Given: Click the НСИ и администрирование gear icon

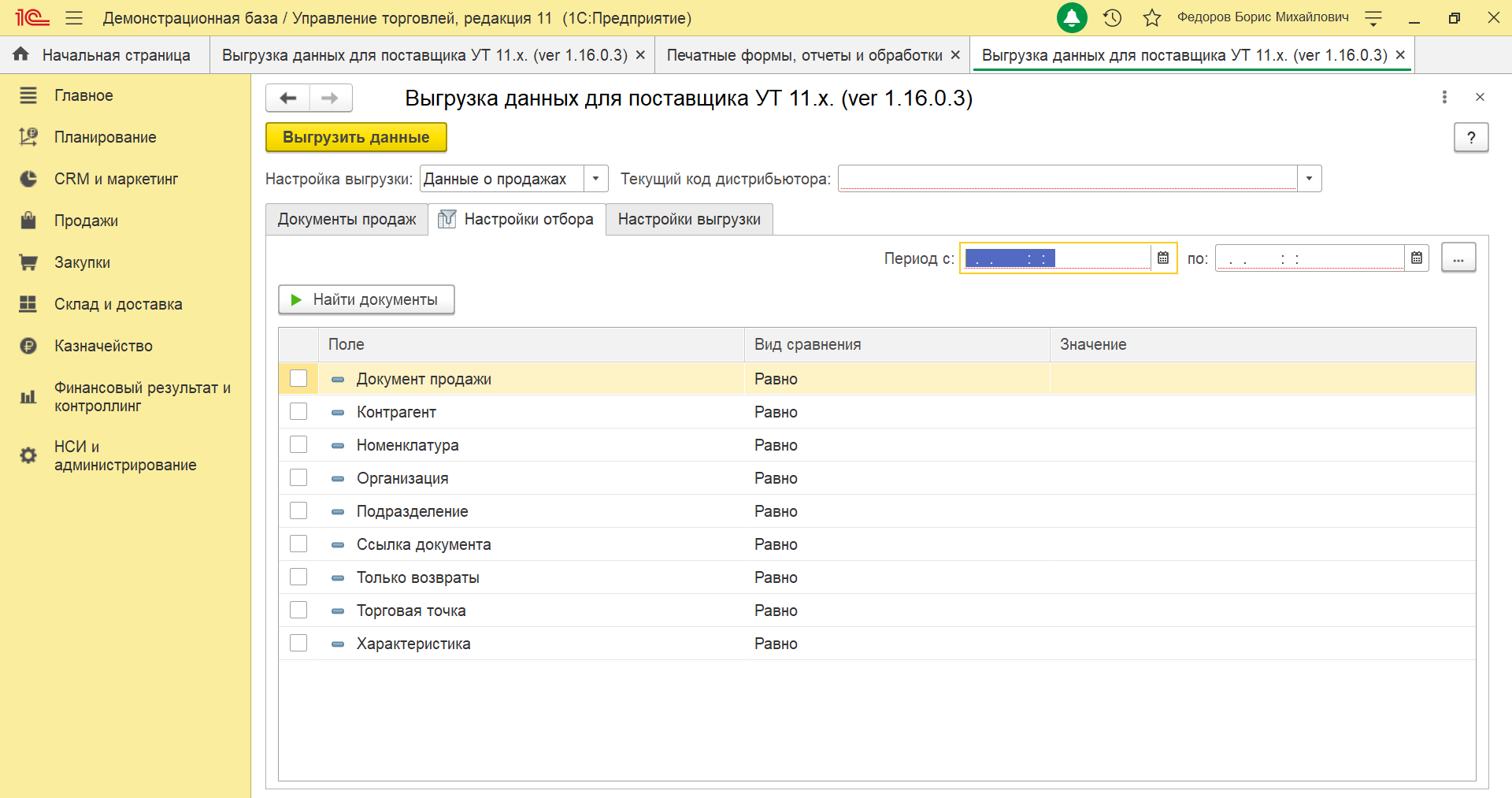Looking at the screenshot, I should (28, 455).
